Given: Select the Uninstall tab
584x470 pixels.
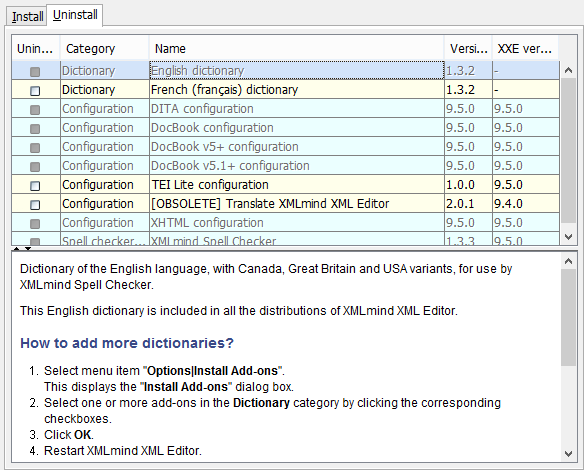Looking at the screenshot, I should tap(75, 15).
